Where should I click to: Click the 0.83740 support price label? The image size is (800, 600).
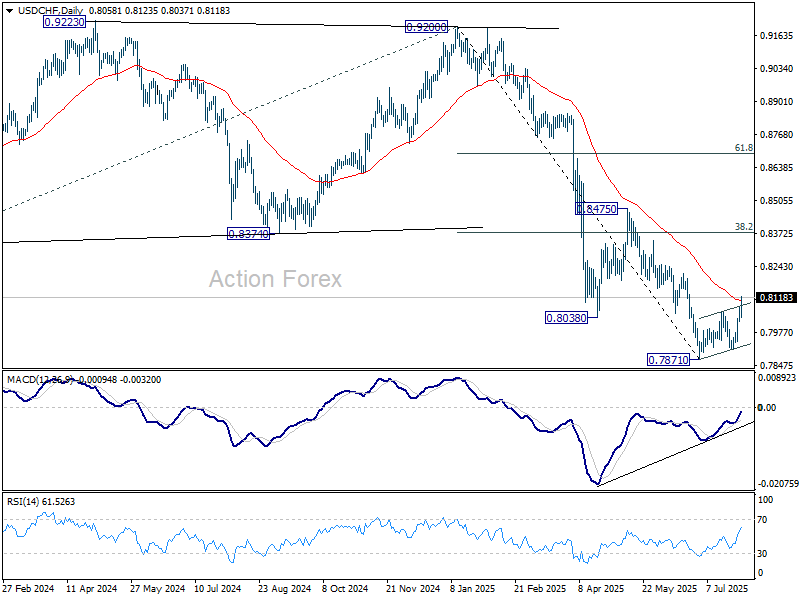[x=247, y=233]
